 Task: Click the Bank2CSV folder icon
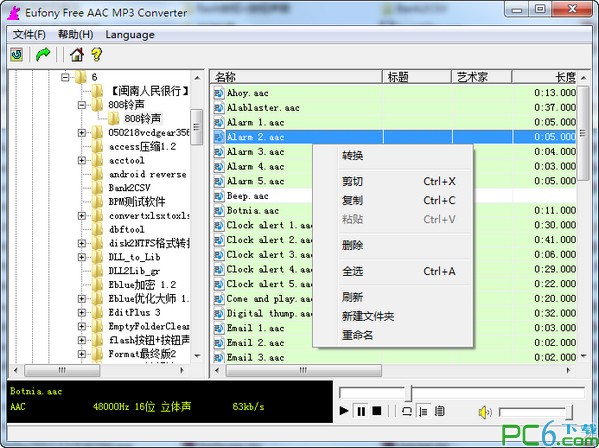click(98, 188)
